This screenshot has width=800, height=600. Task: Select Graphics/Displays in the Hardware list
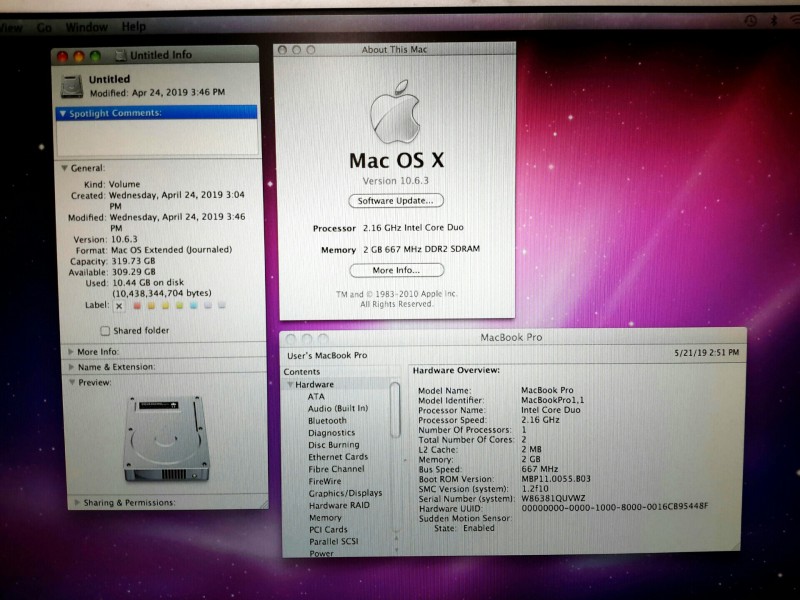345,493
